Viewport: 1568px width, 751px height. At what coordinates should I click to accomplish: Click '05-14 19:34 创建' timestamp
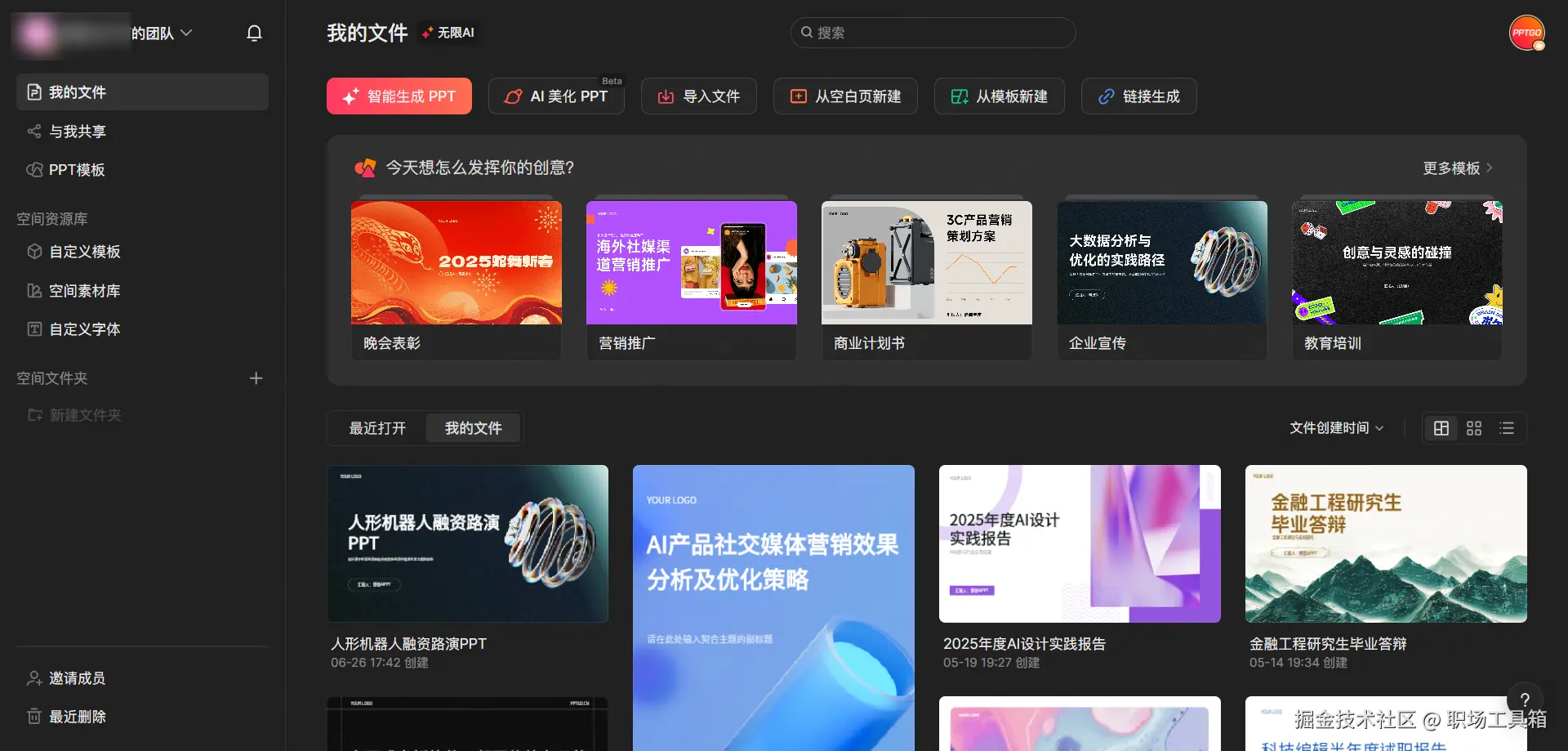[1298, 663]
